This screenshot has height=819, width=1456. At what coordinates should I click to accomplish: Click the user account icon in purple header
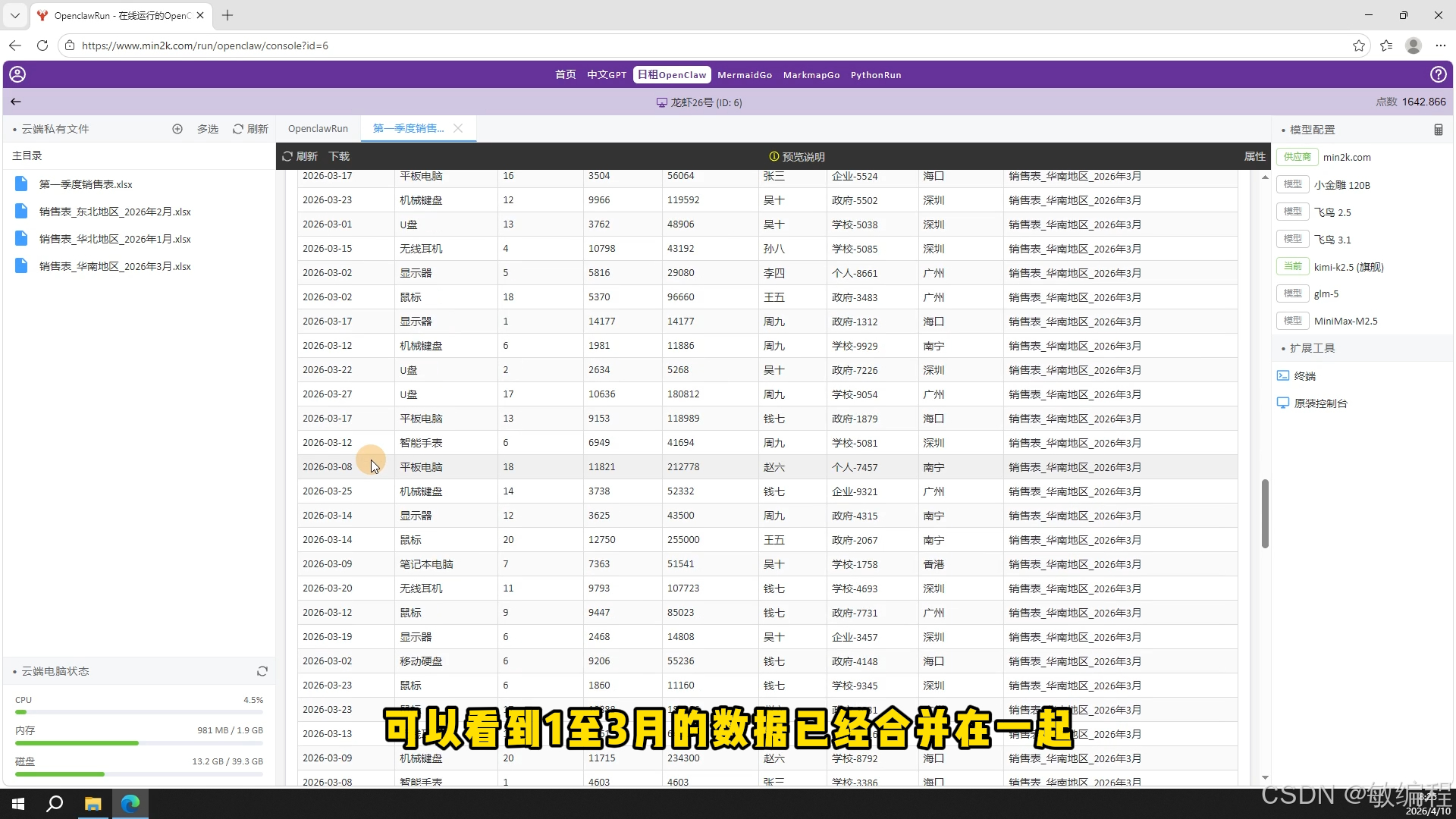click(17, 74)
